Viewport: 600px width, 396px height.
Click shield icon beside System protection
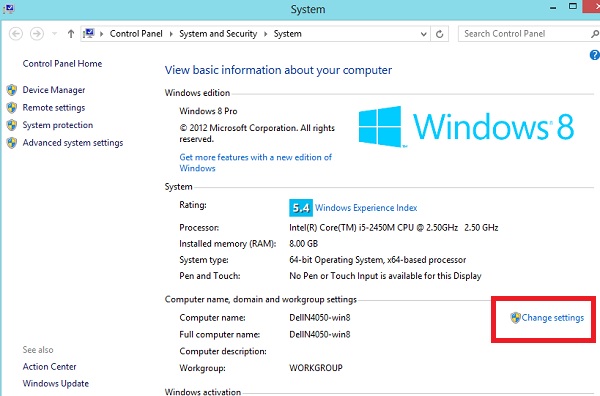click(12, 125)
